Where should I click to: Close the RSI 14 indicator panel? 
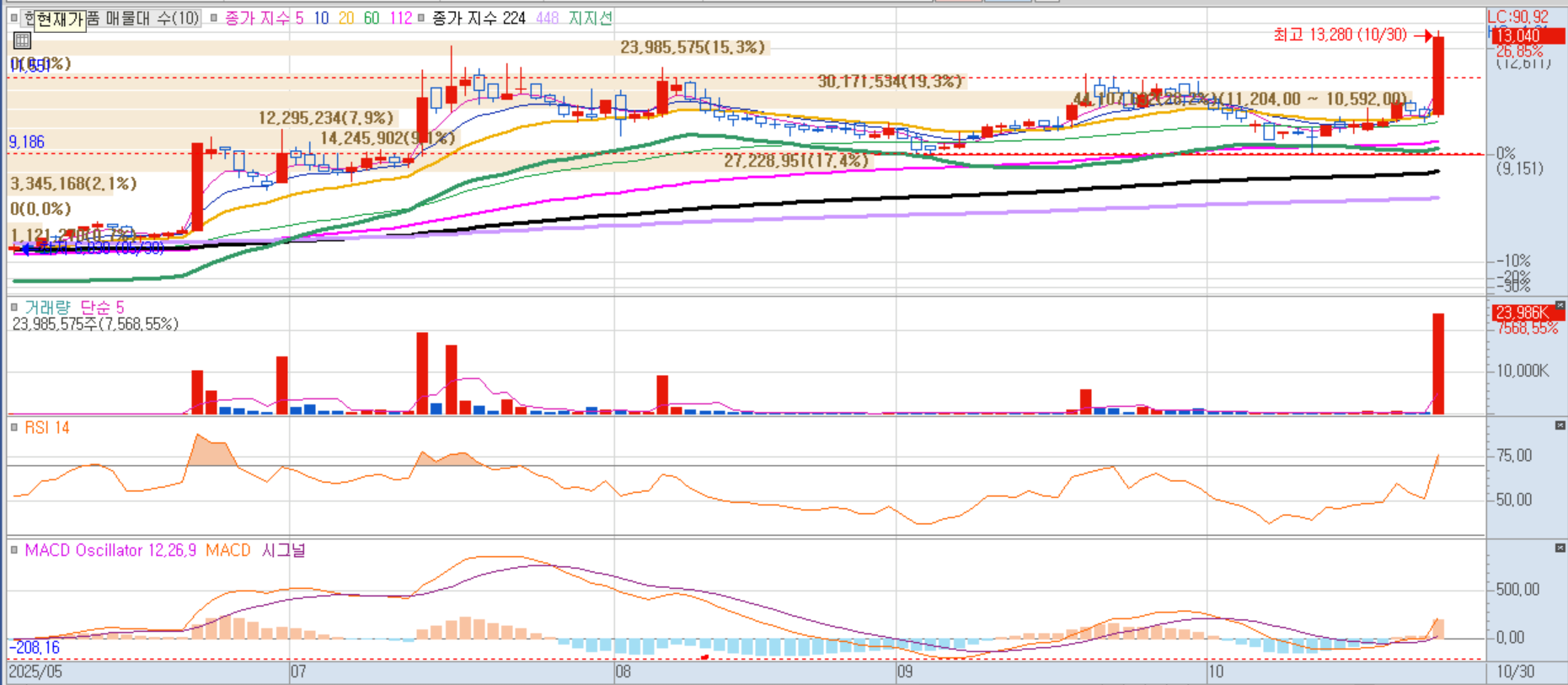pyautogui.click(x=1560, y=426)
